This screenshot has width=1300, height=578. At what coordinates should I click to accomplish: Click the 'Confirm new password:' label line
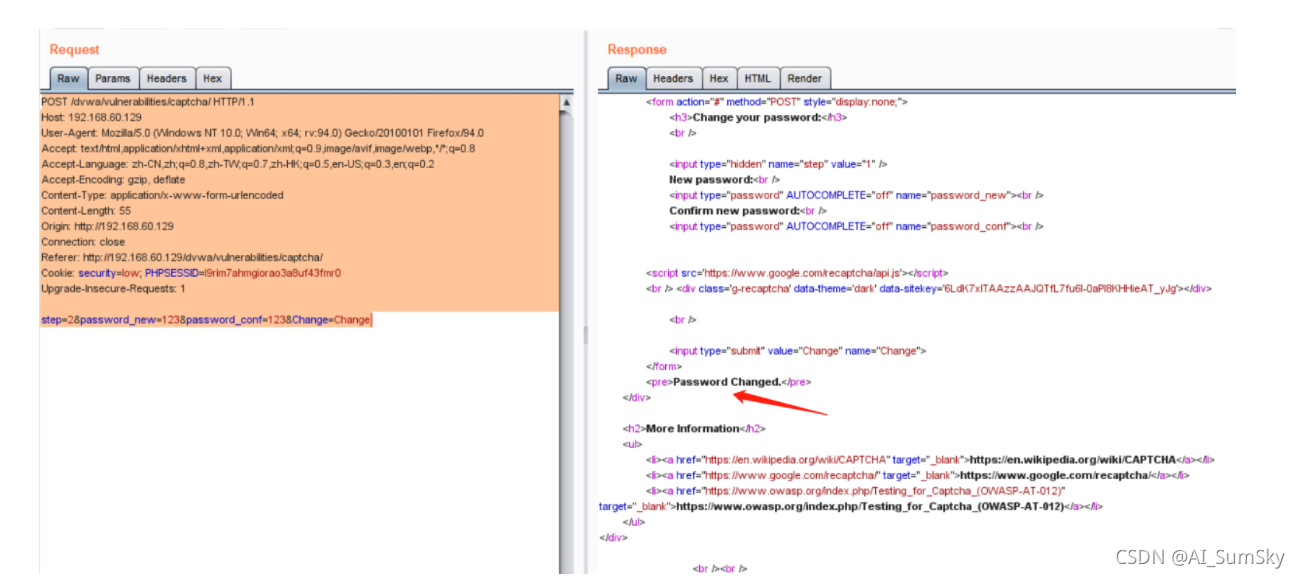[748, 211]
